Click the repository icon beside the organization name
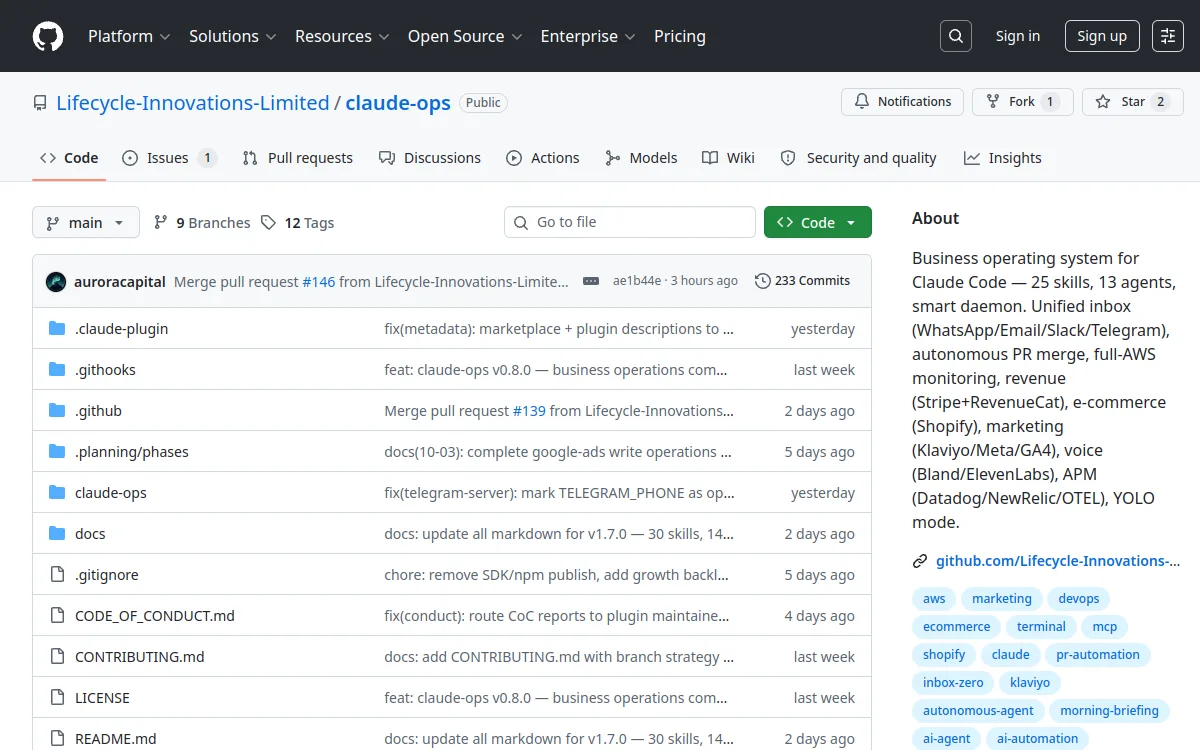1200x750 pixels. point(40,103)
